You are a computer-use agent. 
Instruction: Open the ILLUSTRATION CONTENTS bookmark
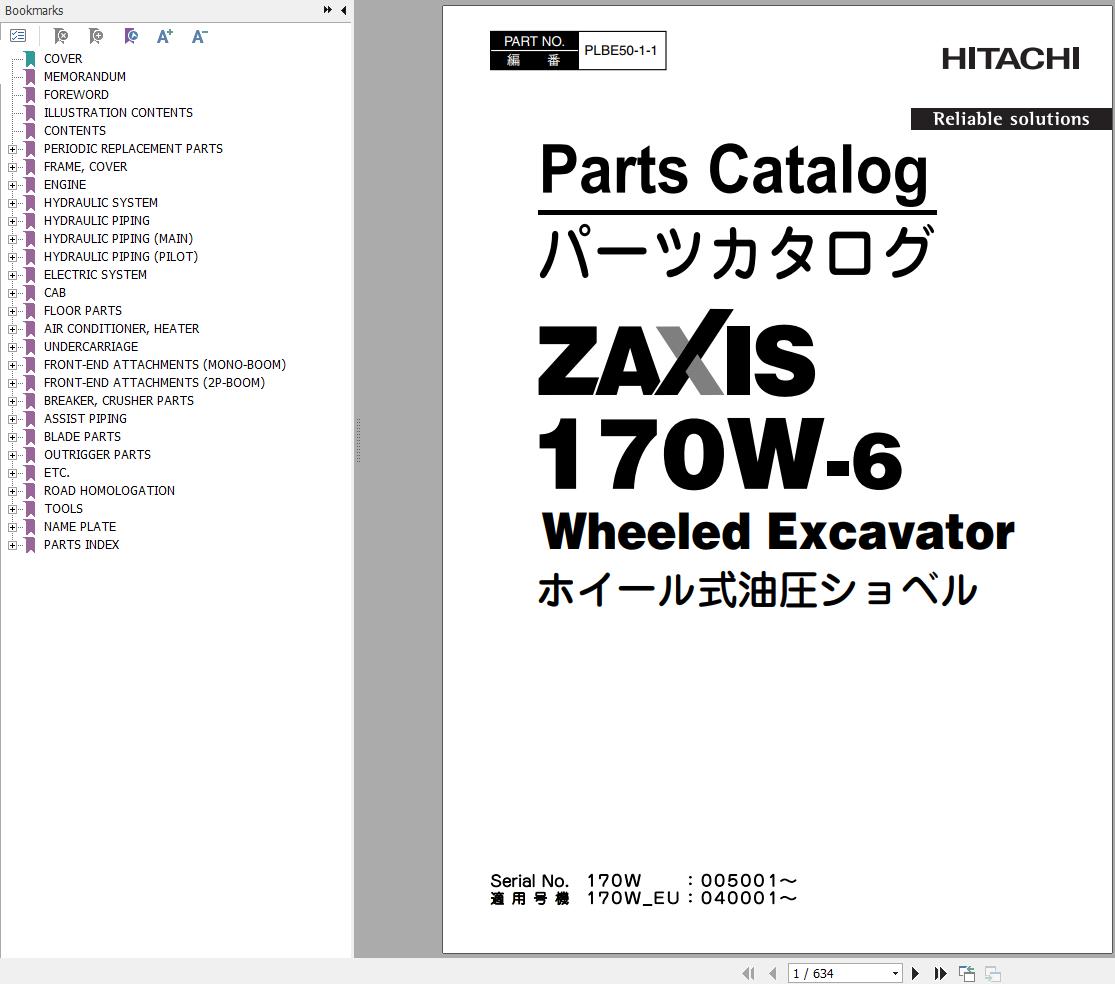118,112
